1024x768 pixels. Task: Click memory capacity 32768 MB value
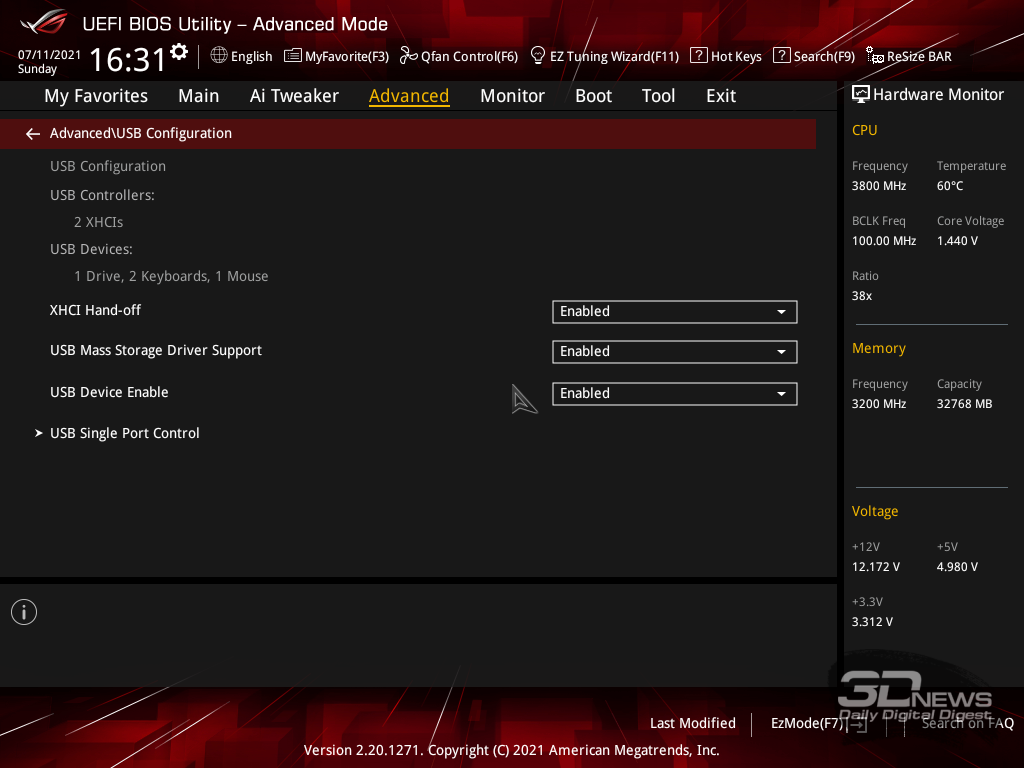click(965, 404)
